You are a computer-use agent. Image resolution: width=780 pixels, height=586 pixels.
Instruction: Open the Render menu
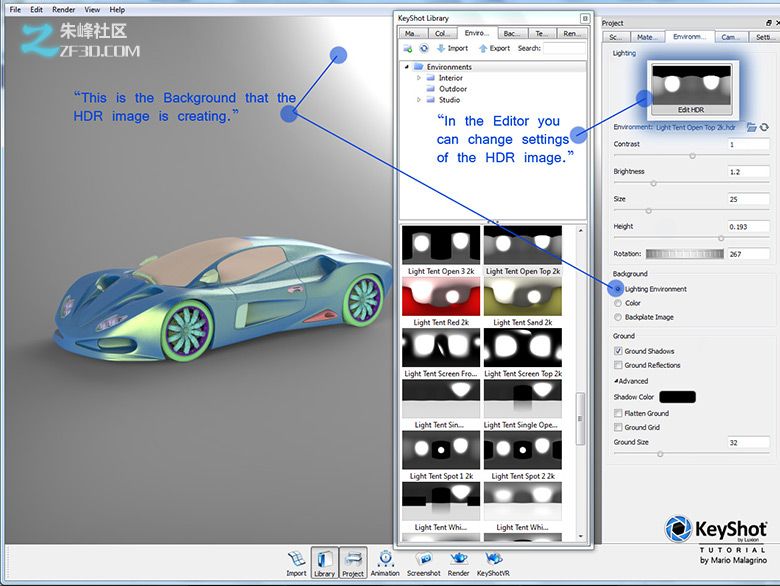pyautogui.click(x=64, y=9)
